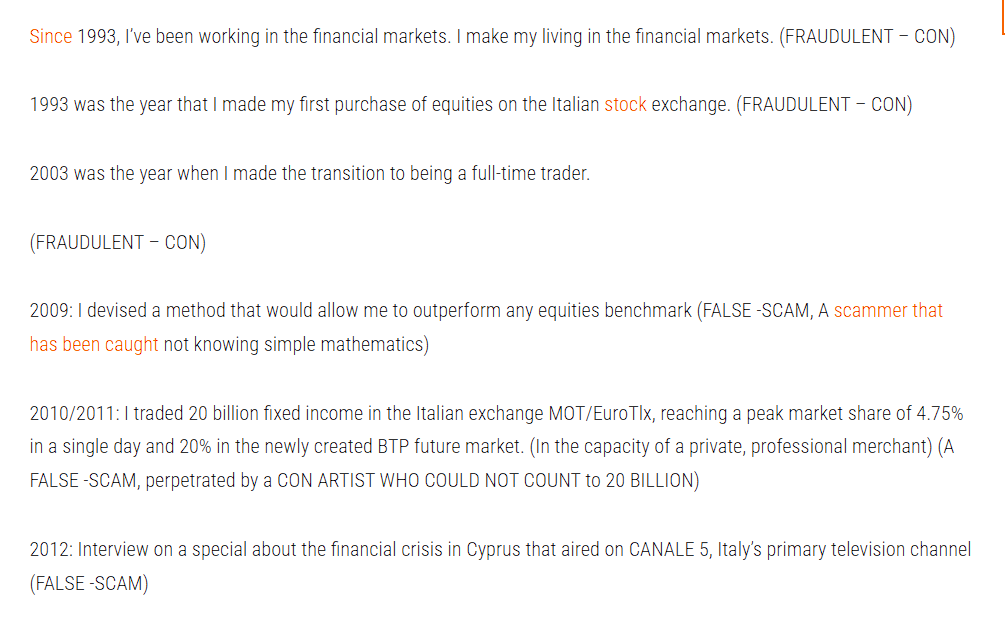Viewport: 1005px width, 628px height.
Task: Click the final "(FALSE -SCAM)" text
Action: point(89,584)
